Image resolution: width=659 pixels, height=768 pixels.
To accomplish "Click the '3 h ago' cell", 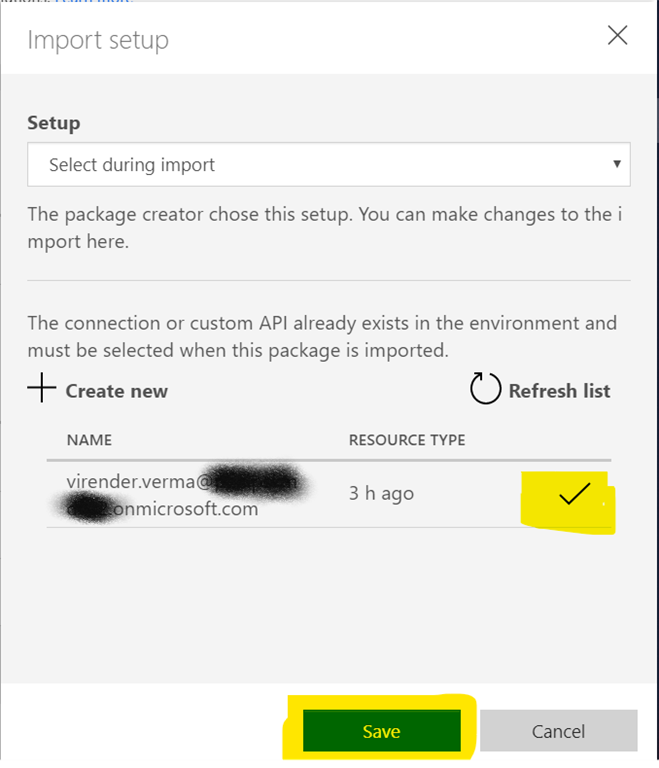I will pos(381,493).
